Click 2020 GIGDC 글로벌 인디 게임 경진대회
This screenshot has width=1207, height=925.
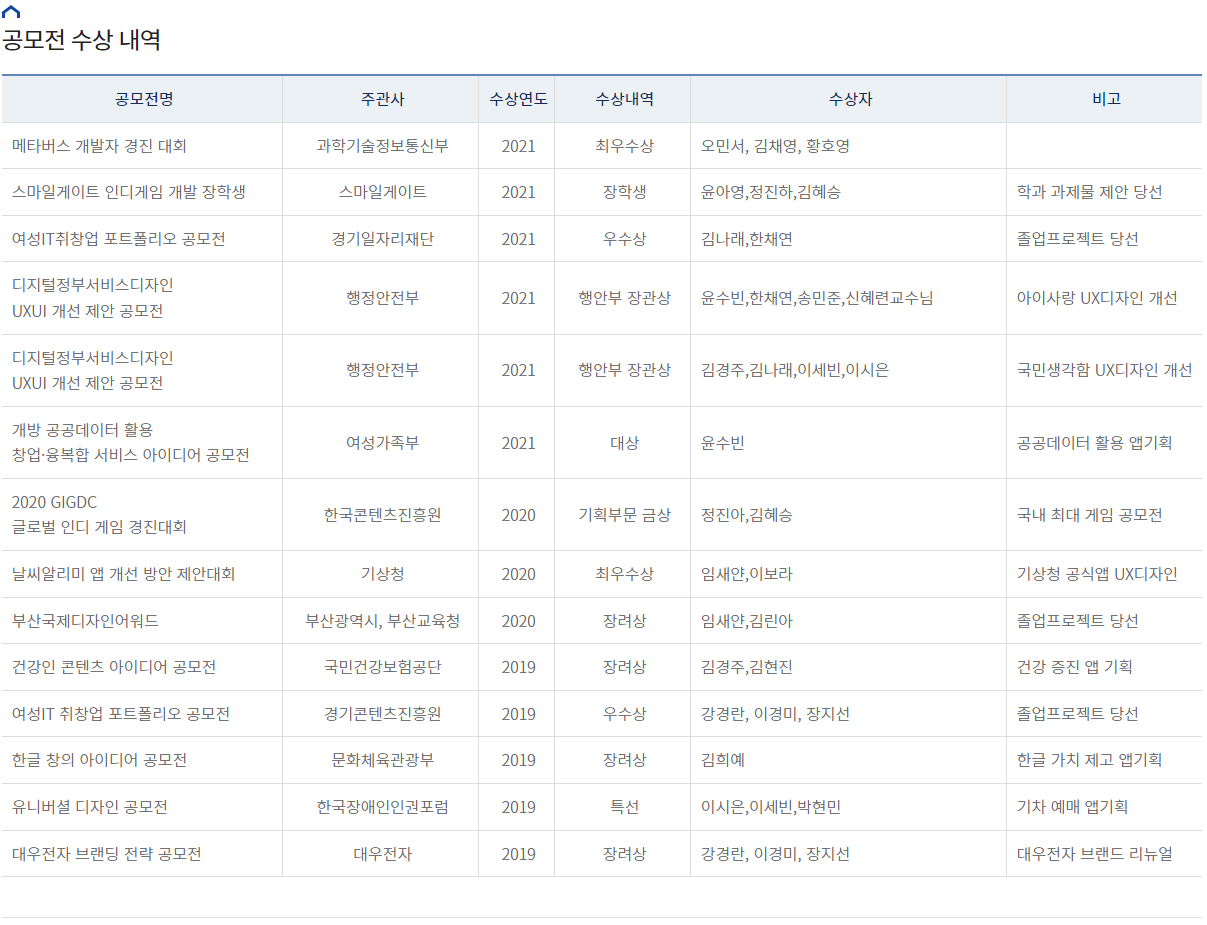[x=99, y=514]
